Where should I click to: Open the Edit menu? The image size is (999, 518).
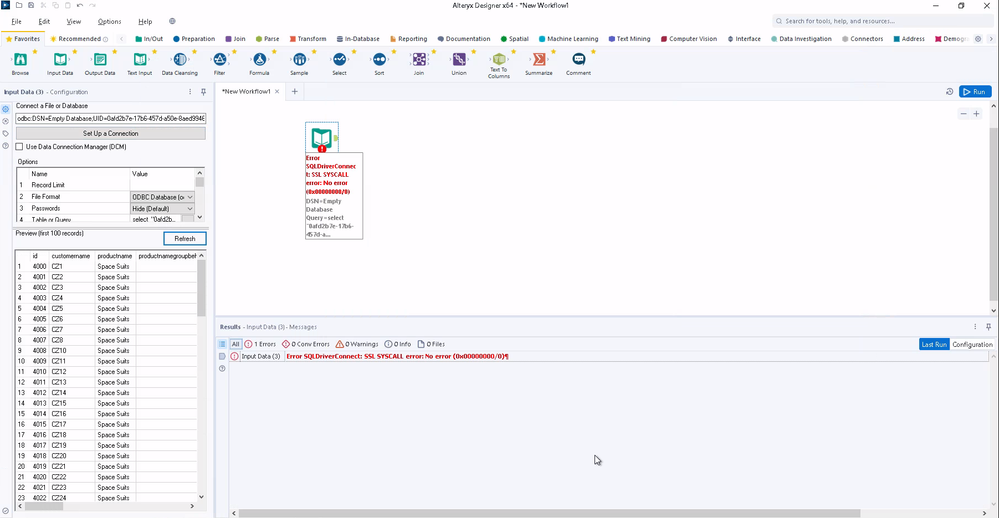tap(44, 21)
